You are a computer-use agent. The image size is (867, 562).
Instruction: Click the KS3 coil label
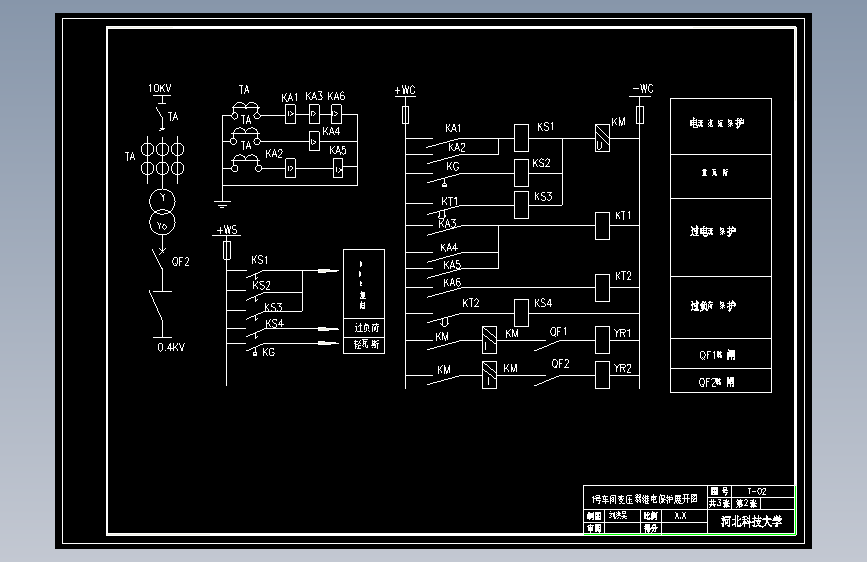tap(543, 196)
